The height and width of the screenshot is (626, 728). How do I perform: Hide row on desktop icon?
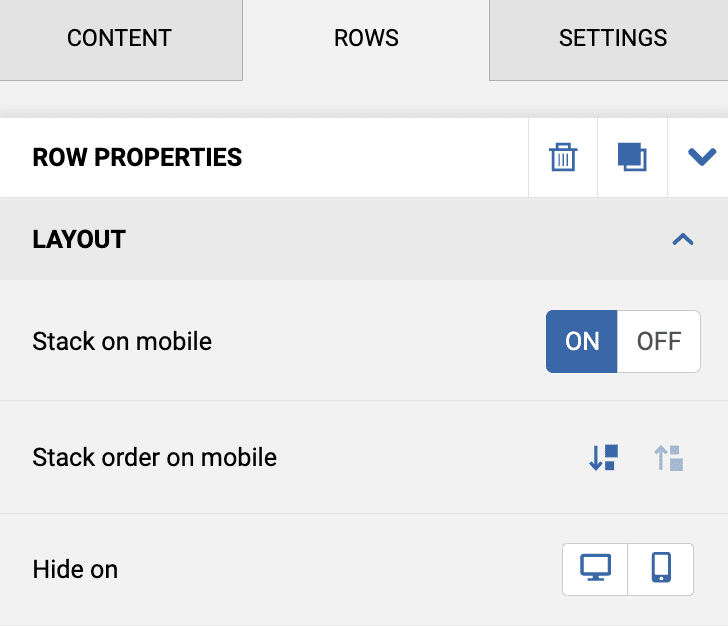click(596, 569)
